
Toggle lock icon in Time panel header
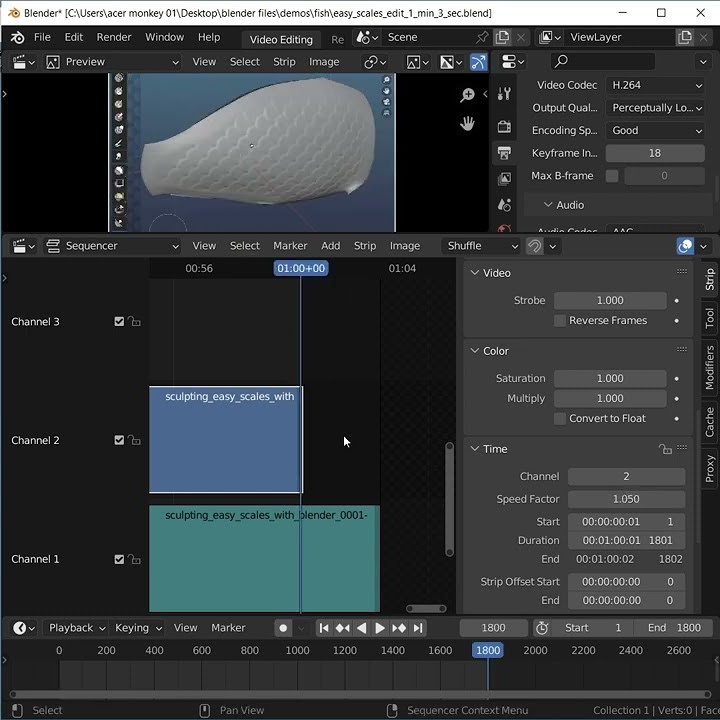click(665, 449)
